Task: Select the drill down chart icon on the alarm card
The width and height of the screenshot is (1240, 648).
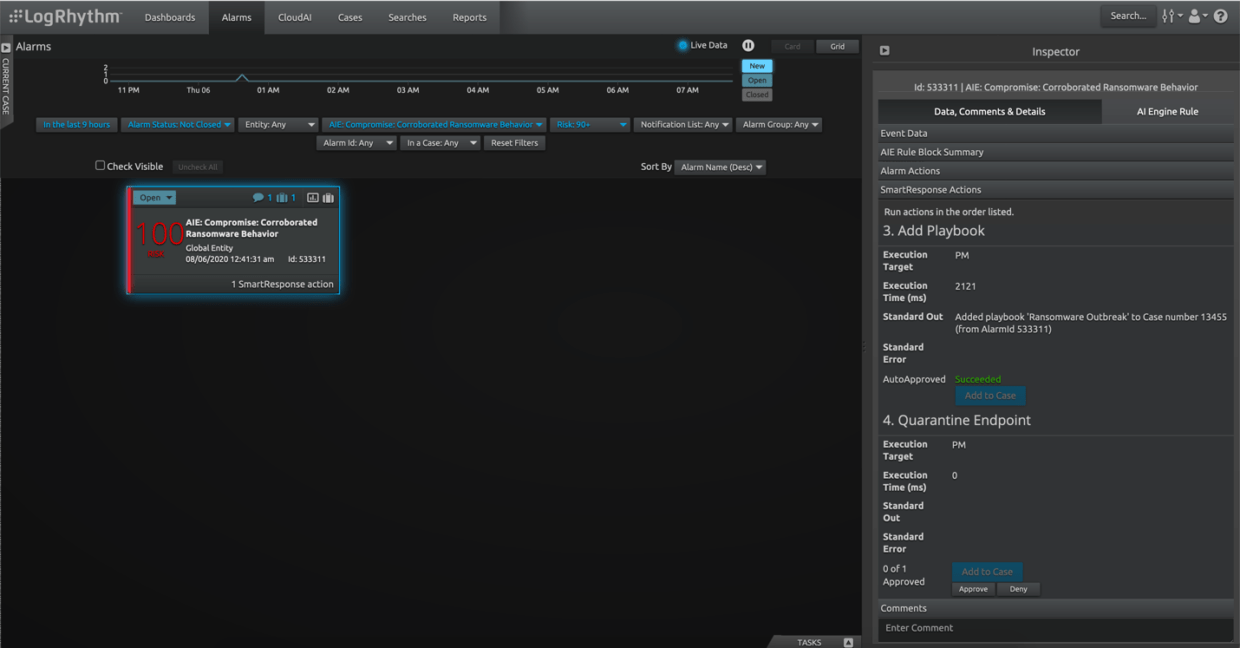Action: pyautogui.click(x=313, y=197)
